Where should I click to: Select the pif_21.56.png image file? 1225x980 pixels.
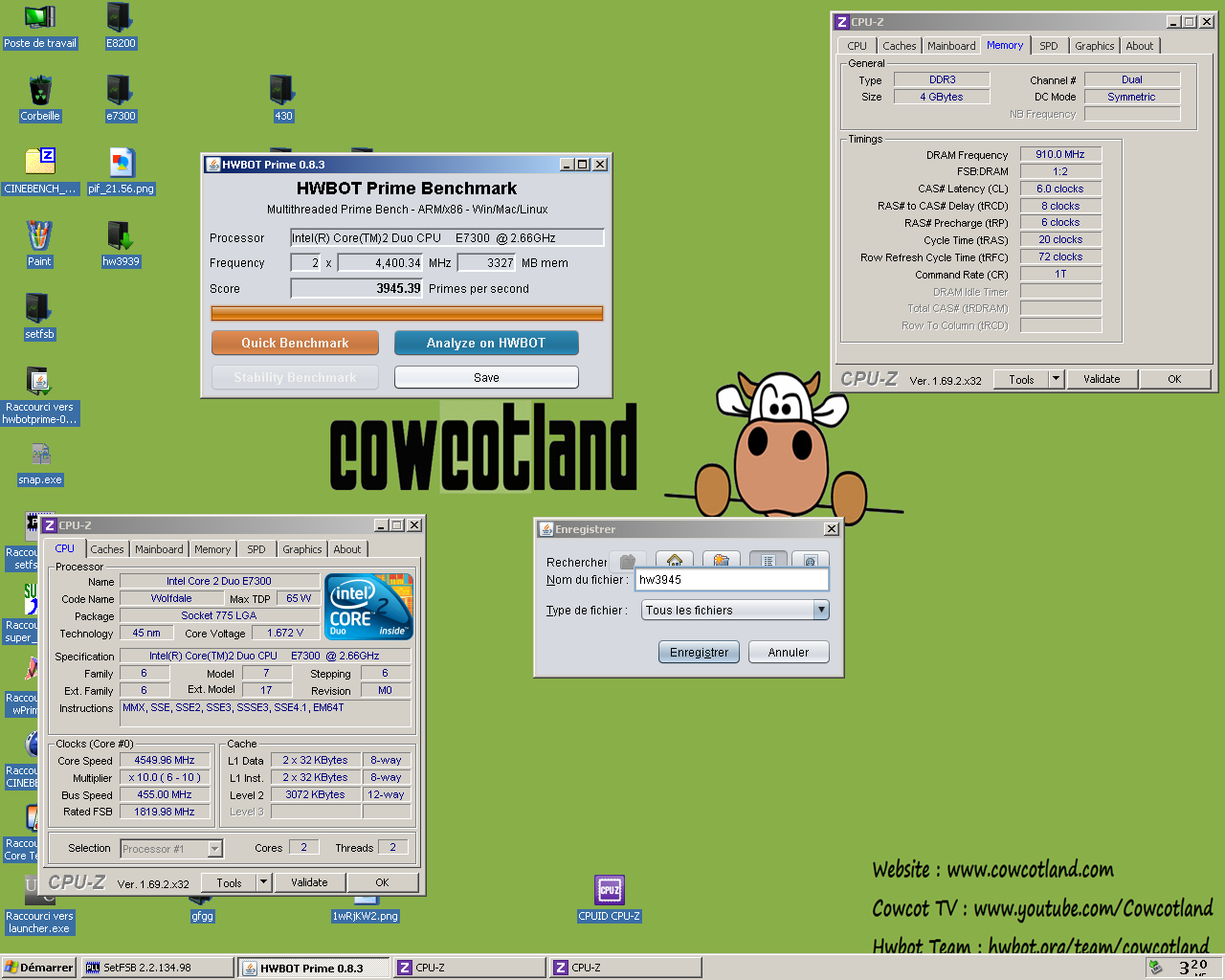coord(121,172)
